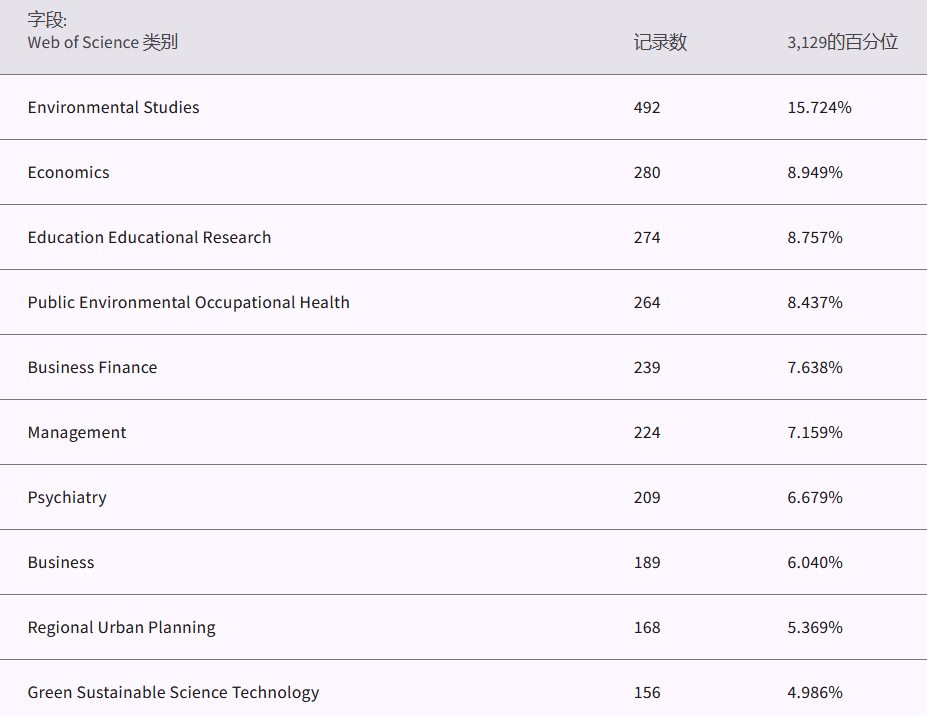Select the 8.757% percentage cell
The image size is (927, 716).
coord(814,238)
